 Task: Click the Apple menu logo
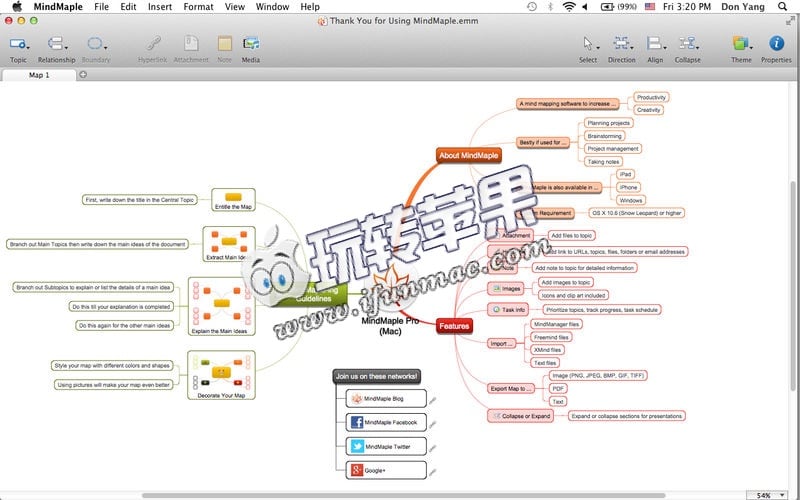(17, 7)
